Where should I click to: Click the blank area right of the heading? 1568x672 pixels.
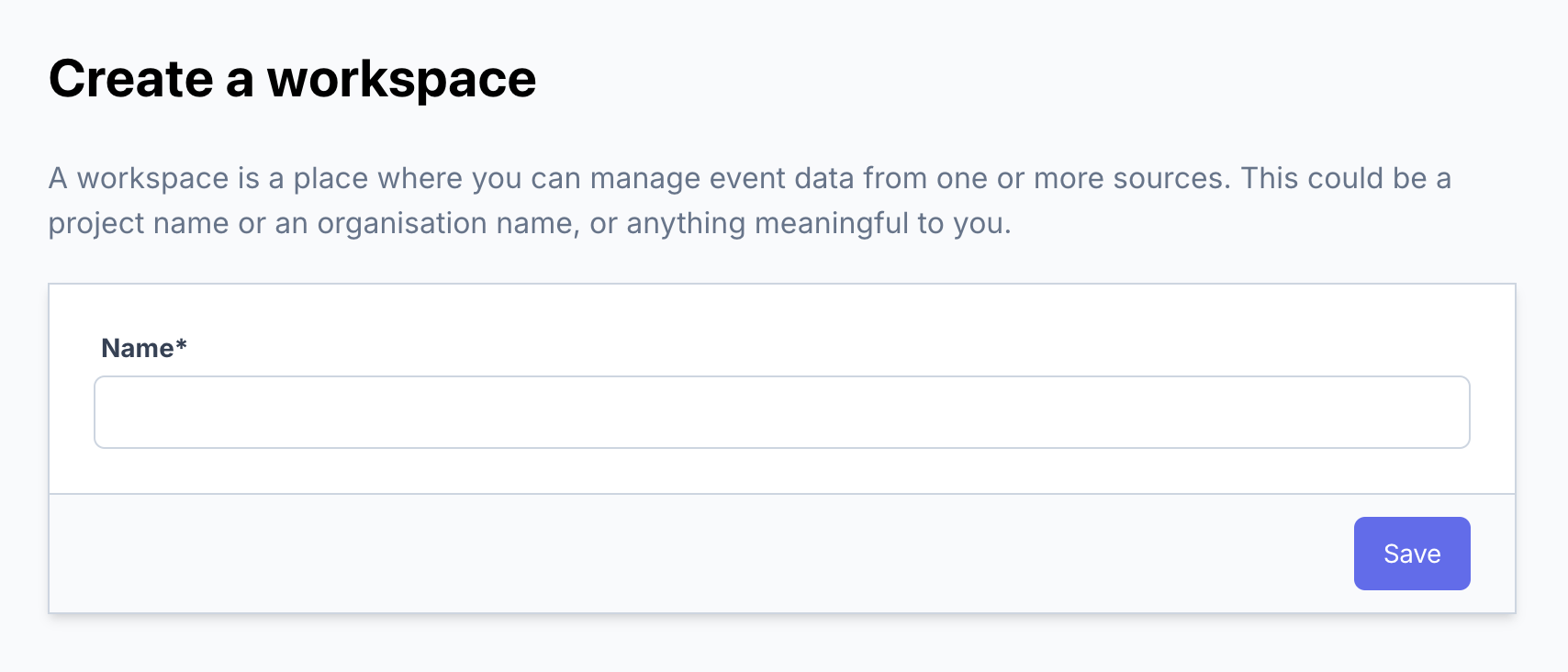click(x=1010, y=79)
